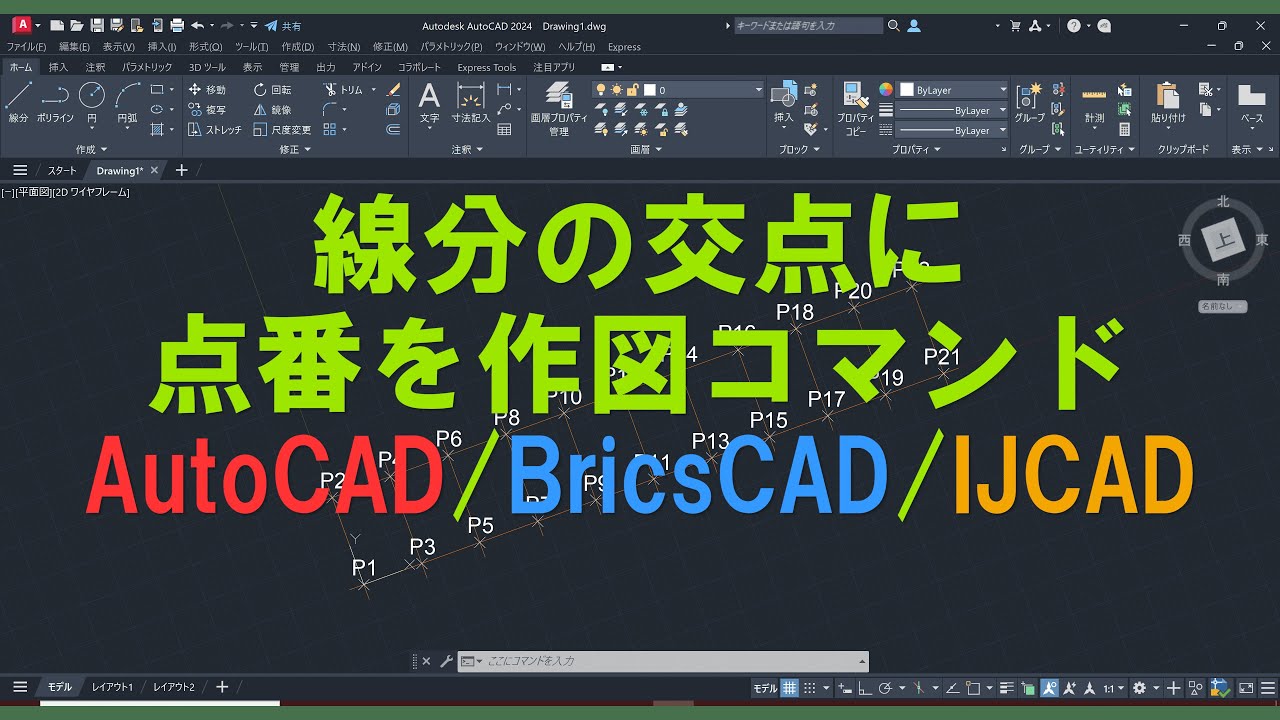Click the 名前なし UCS label below ViewCube
Image resolution: width=1280 pixels, height=720 pixels.
(1223, 306)
